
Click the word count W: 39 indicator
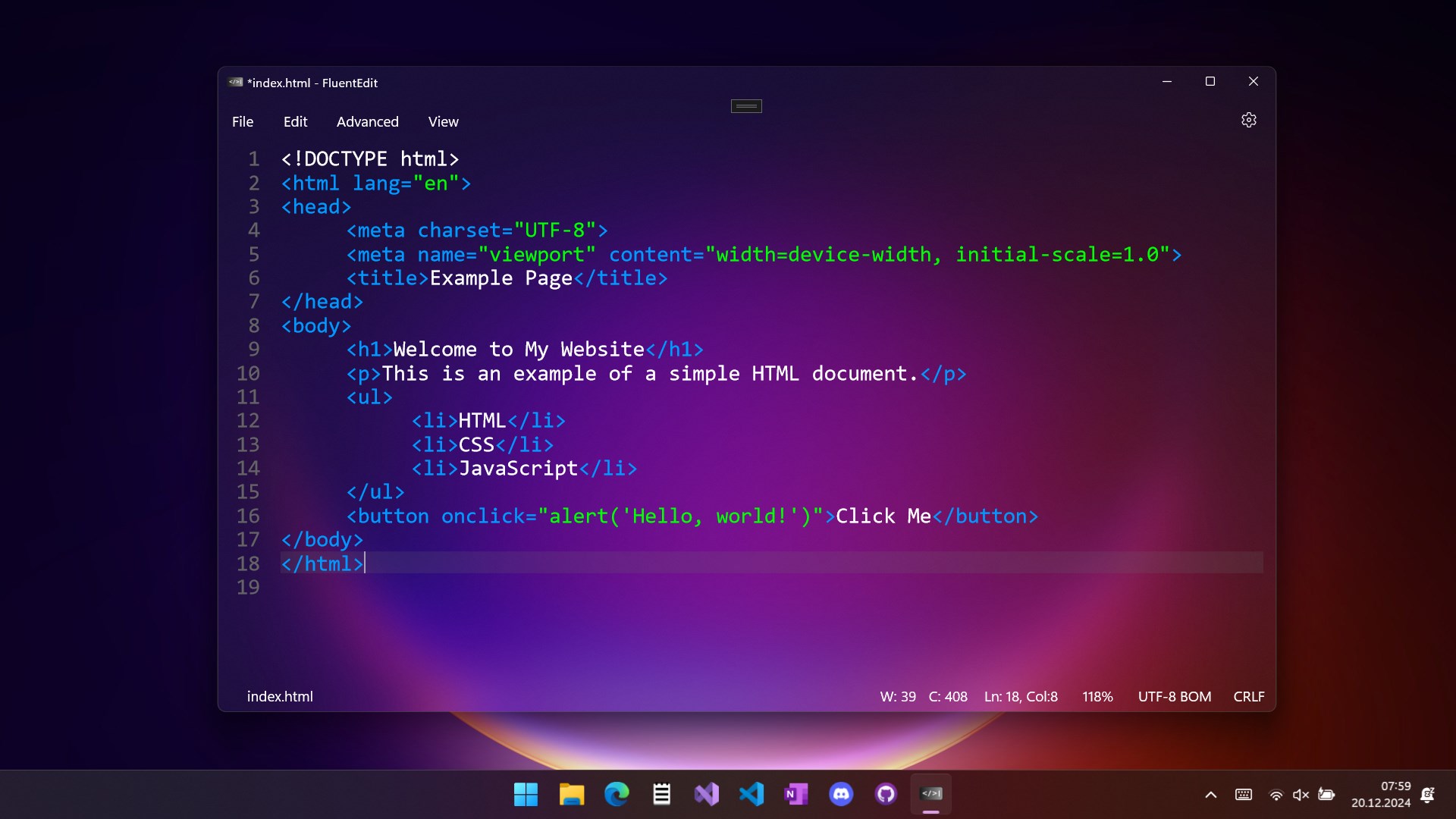pos(898,696)
